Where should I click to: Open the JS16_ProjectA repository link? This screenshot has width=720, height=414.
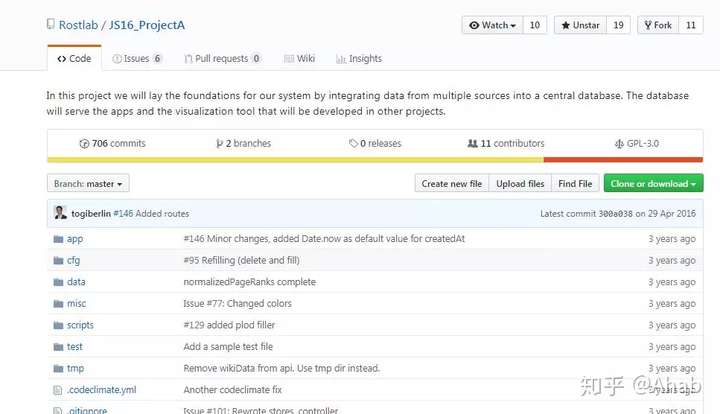[146, 25]
